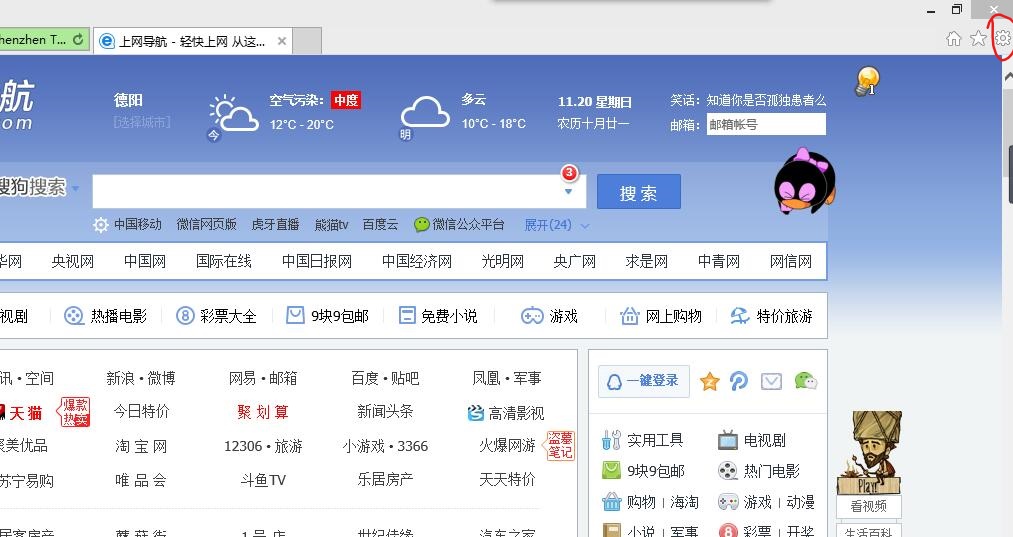Image resolution: width=1013 pixels, height=537 pixels.
Task: Click the page vertical scrollbar up arrow
Action: click(x=1008, y=76)
